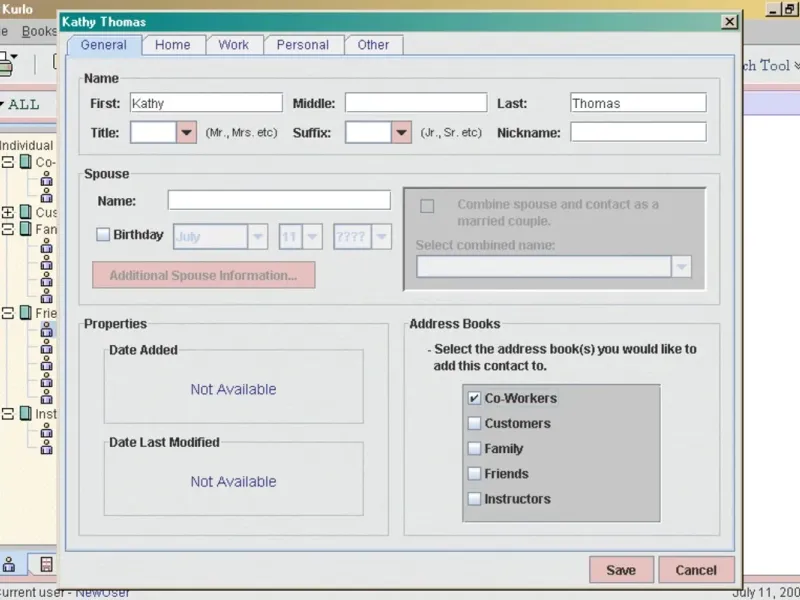Save the Kathy Thomas contact
The image size is (800, 600).
[x=621, y=570]
